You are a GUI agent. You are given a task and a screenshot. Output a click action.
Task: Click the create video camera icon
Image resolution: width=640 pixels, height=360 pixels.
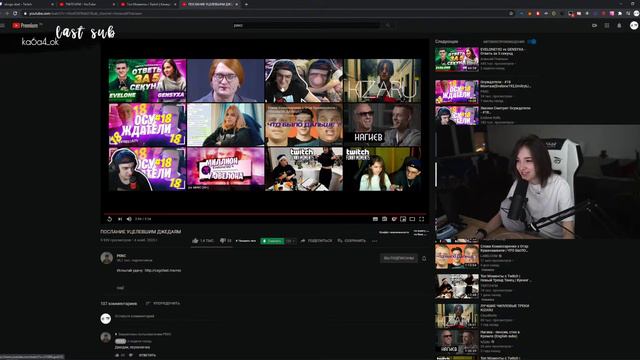click(595, 25)
